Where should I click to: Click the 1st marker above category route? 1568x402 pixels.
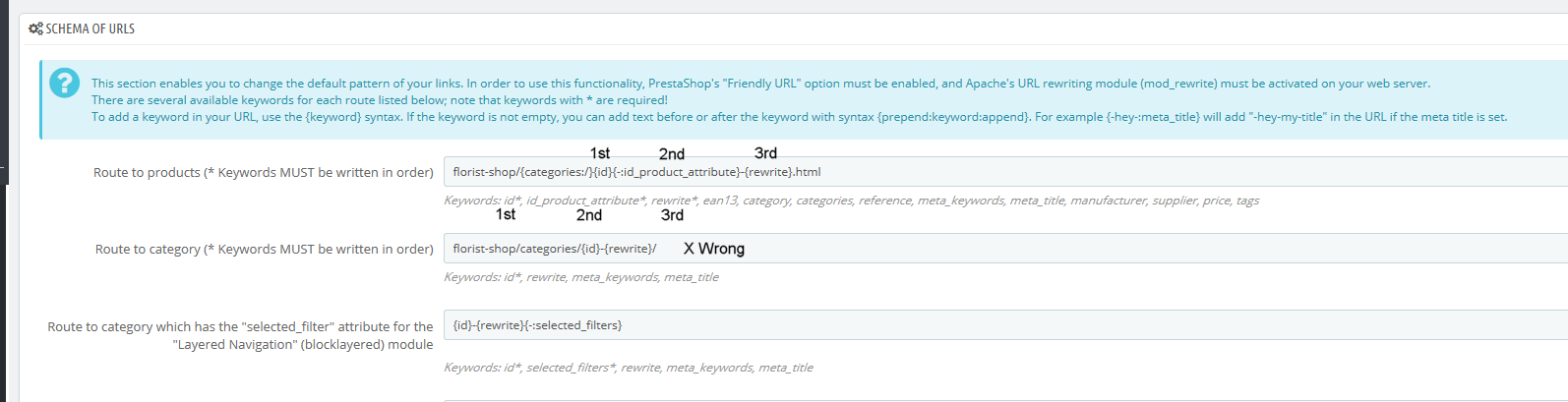click(506, 214)
